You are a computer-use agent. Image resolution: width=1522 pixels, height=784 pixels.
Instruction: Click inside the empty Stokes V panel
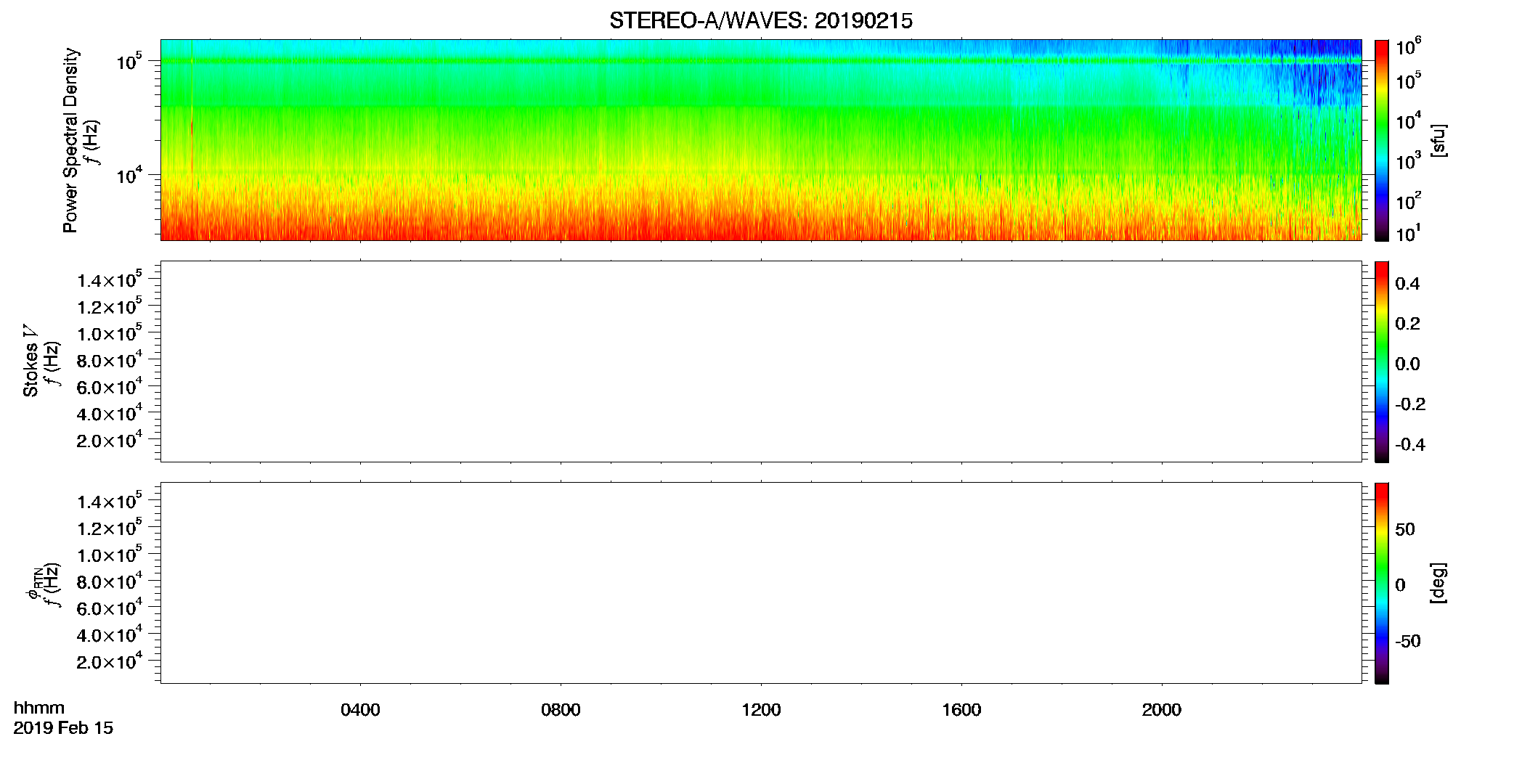[x=761, y=362]
